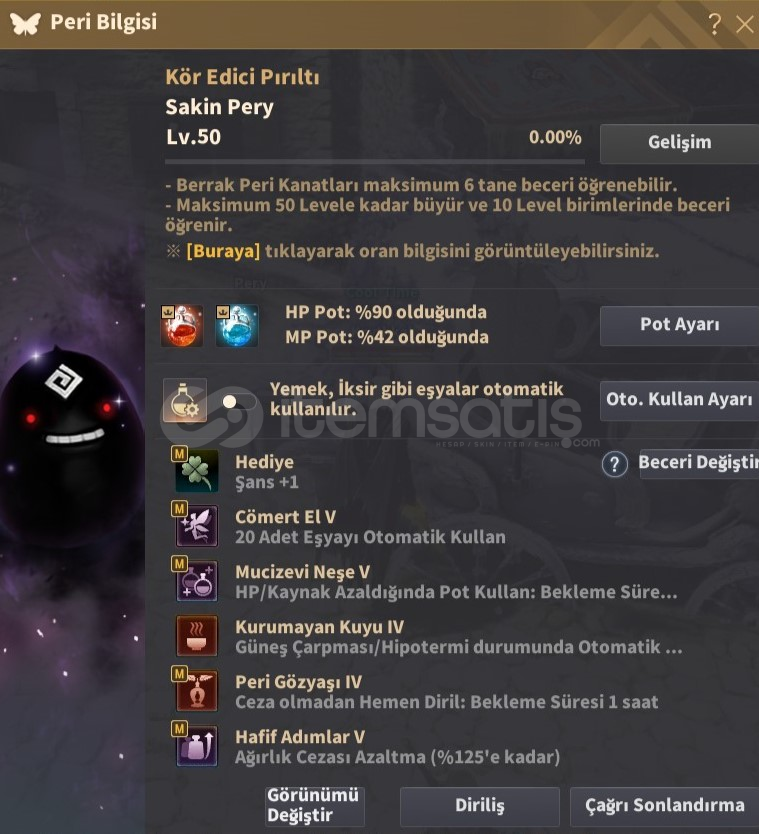Image resolution: width=759 pixels, height=834 pixels.
Task: Click the HP potion icon
Action: pyautogui.click(x=182, y=326)
